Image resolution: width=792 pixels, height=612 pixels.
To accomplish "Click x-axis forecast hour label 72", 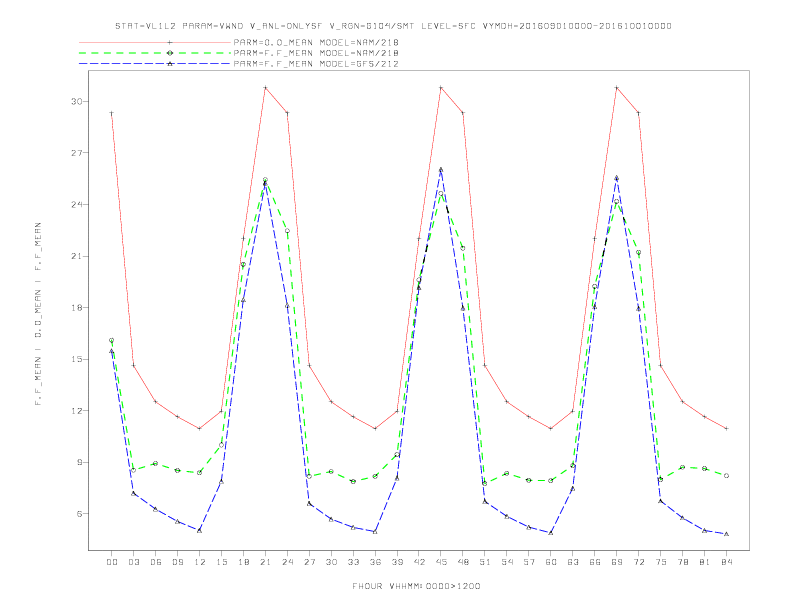I will click(x=639, y=562).
